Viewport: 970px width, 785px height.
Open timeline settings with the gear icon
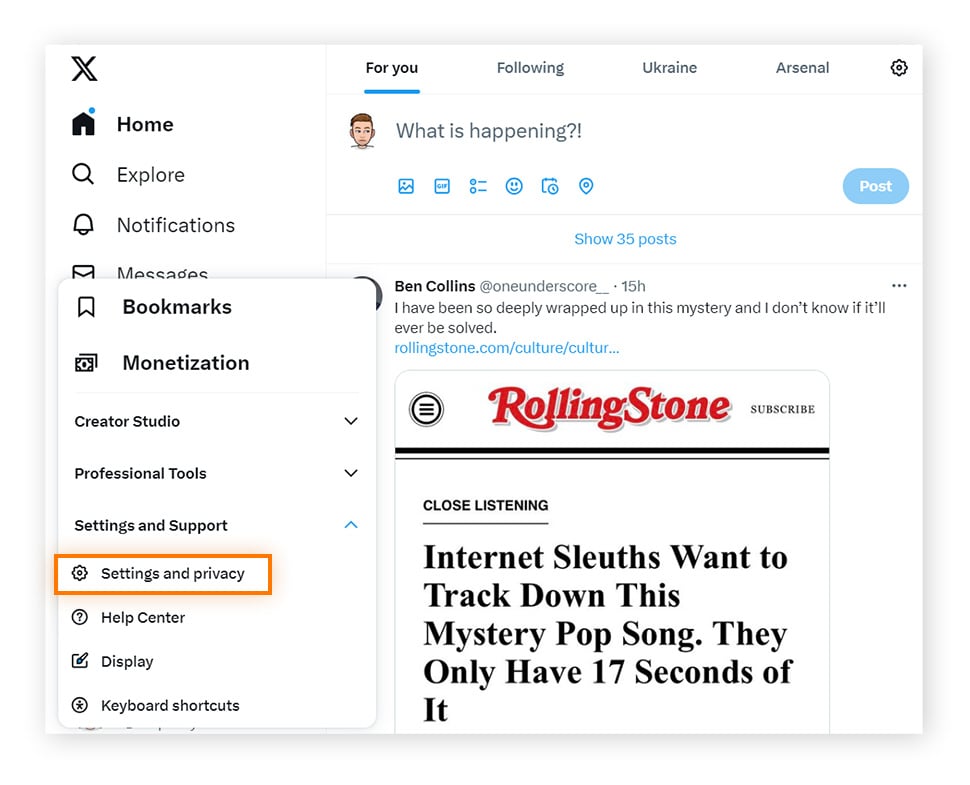(899, 68)
